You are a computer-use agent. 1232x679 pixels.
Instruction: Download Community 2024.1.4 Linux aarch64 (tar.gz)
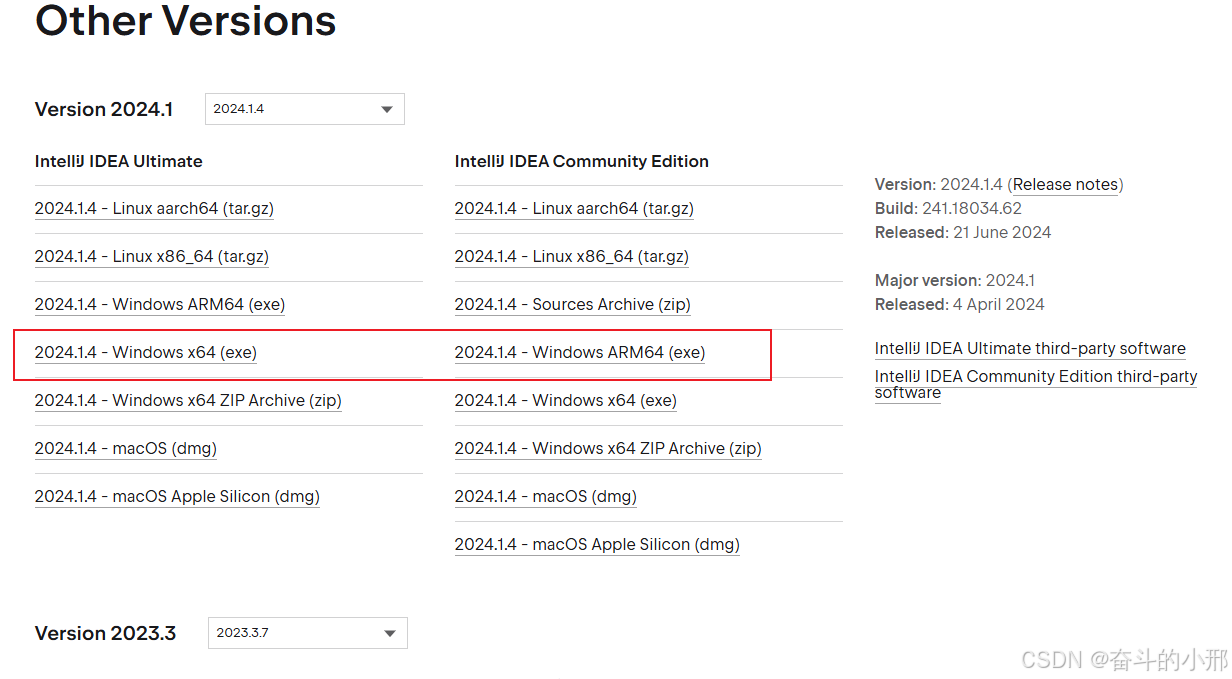pos(574,209)
